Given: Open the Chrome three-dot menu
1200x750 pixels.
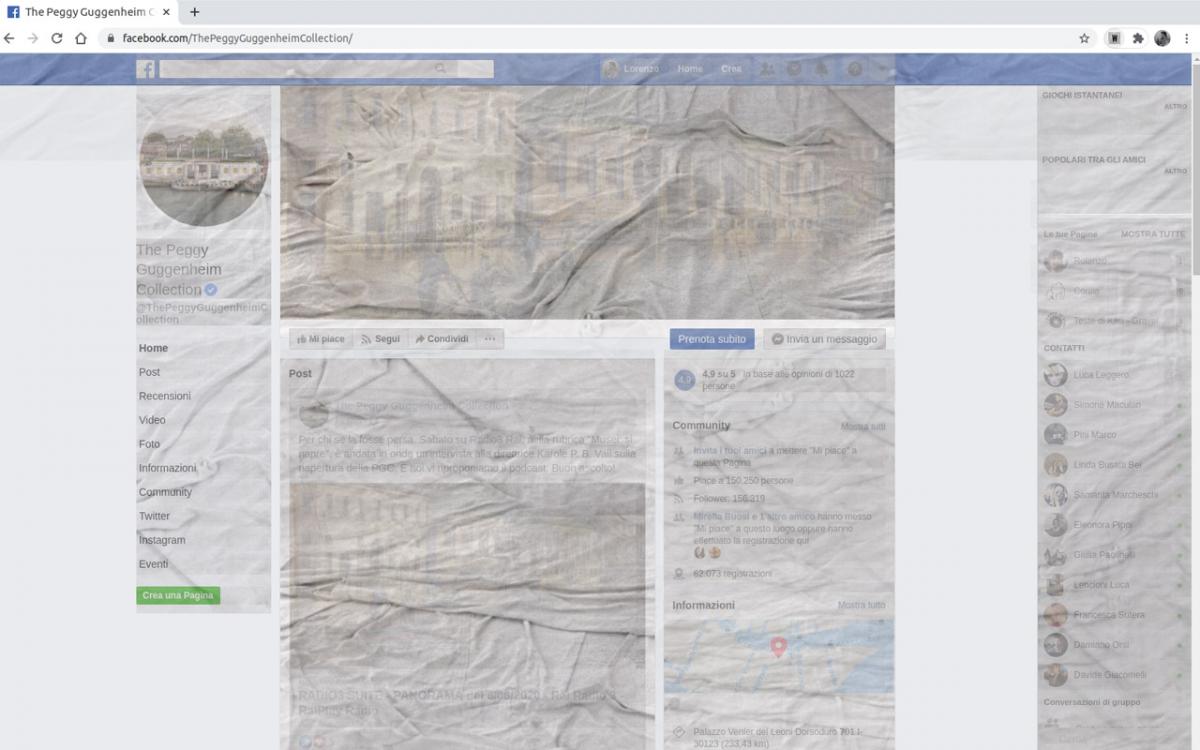Looking at the screenshot, I should [1187, 38].
